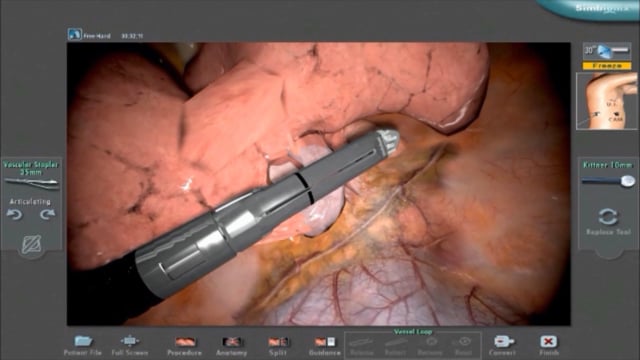640x360 pixels.
Task: Click the 30° scope camera icon
Action: click(x=607, y=51)
